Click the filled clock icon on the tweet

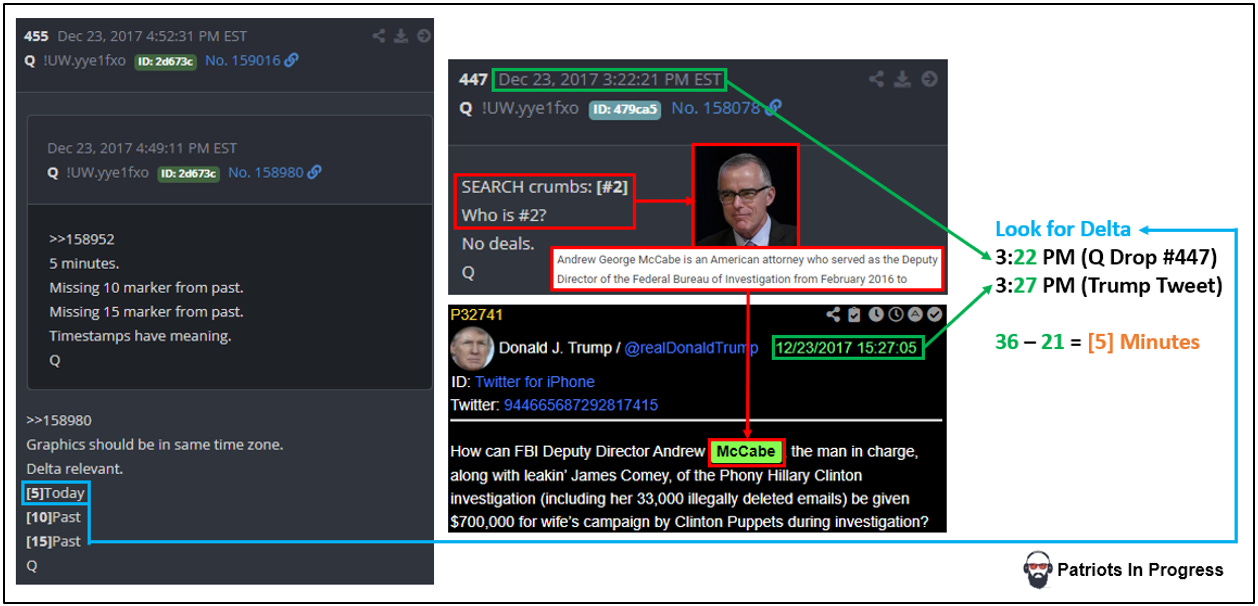tap(876, 314)
